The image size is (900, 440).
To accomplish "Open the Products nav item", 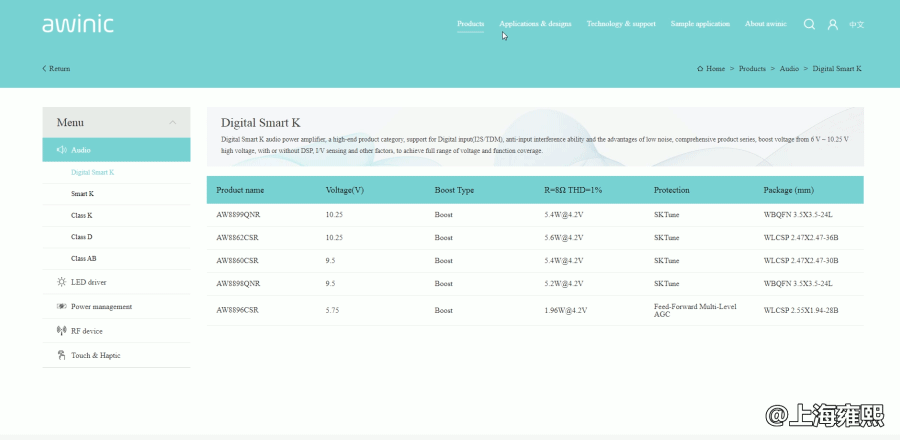I will pyautogui.click(x=470, y=24).
